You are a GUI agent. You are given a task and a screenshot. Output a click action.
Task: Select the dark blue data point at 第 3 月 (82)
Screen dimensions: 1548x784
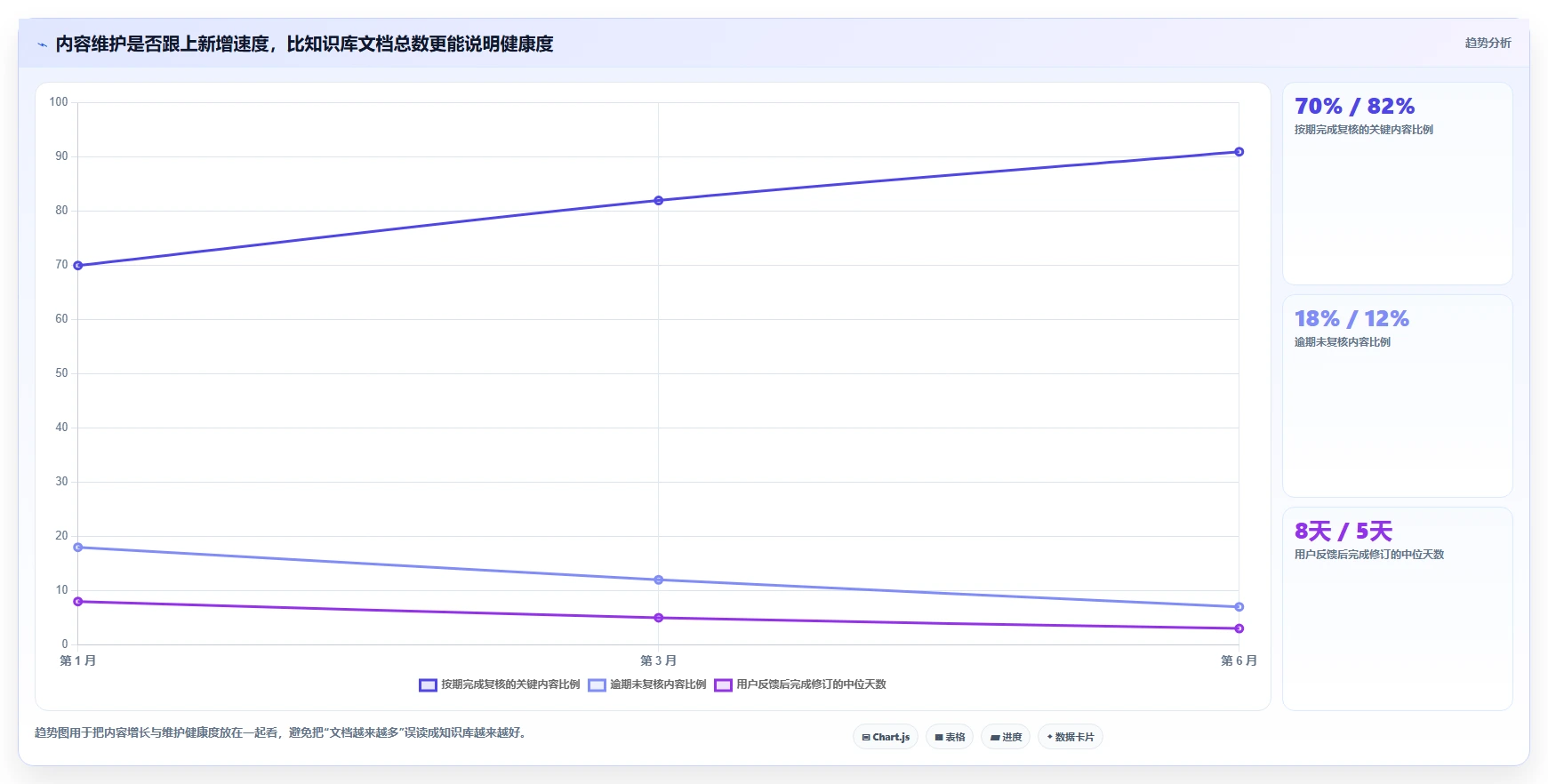tap(659, 201)
